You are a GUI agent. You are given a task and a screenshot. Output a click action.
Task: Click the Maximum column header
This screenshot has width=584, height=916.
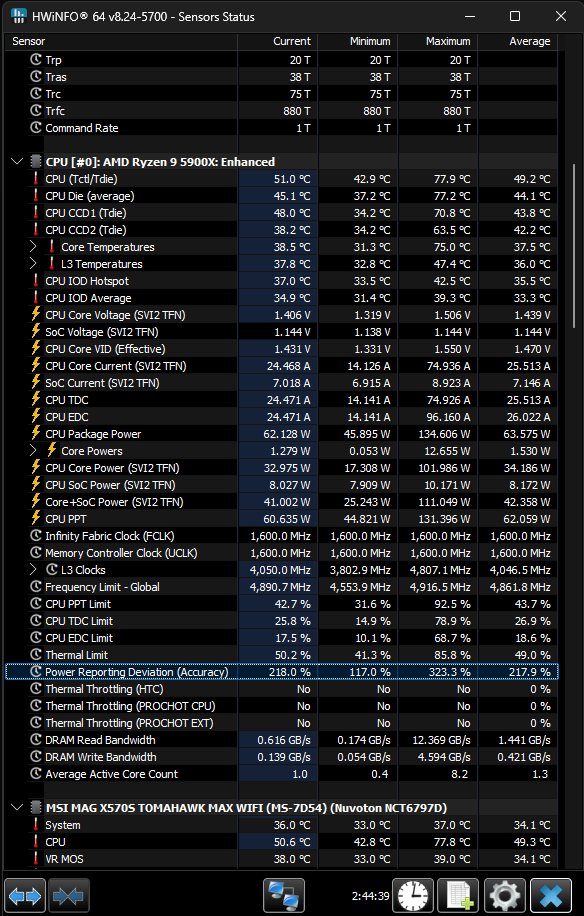pyautogui.click(x=437, y=41)
